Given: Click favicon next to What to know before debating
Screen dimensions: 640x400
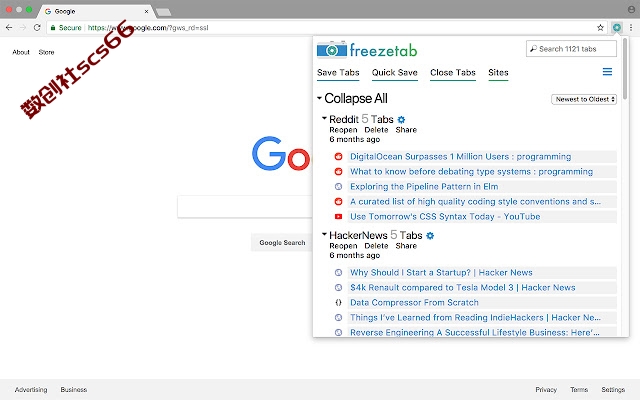Looking at the screenshot, I should tap(338, 171).
